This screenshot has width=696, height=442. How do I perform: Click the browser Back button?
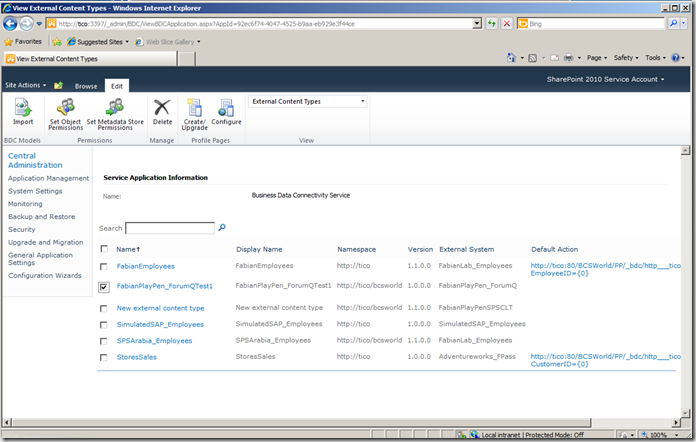[x=10, y=24]
